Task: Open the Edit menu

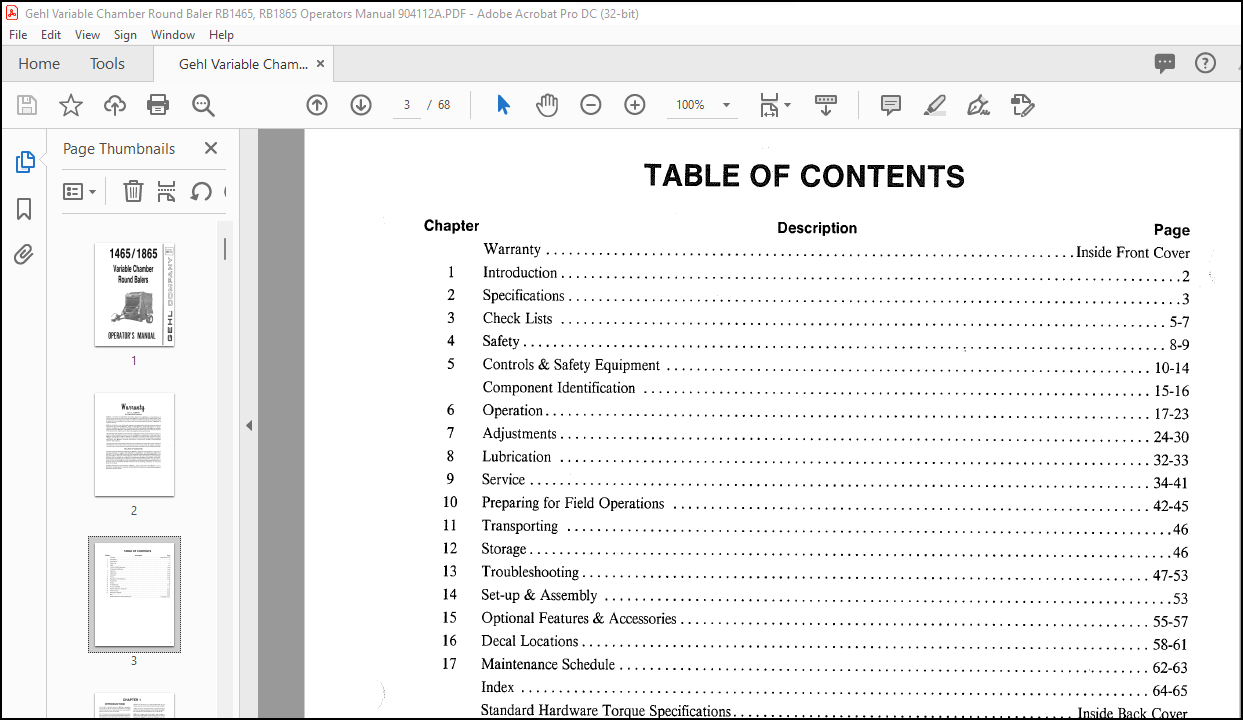Action: 51,34
